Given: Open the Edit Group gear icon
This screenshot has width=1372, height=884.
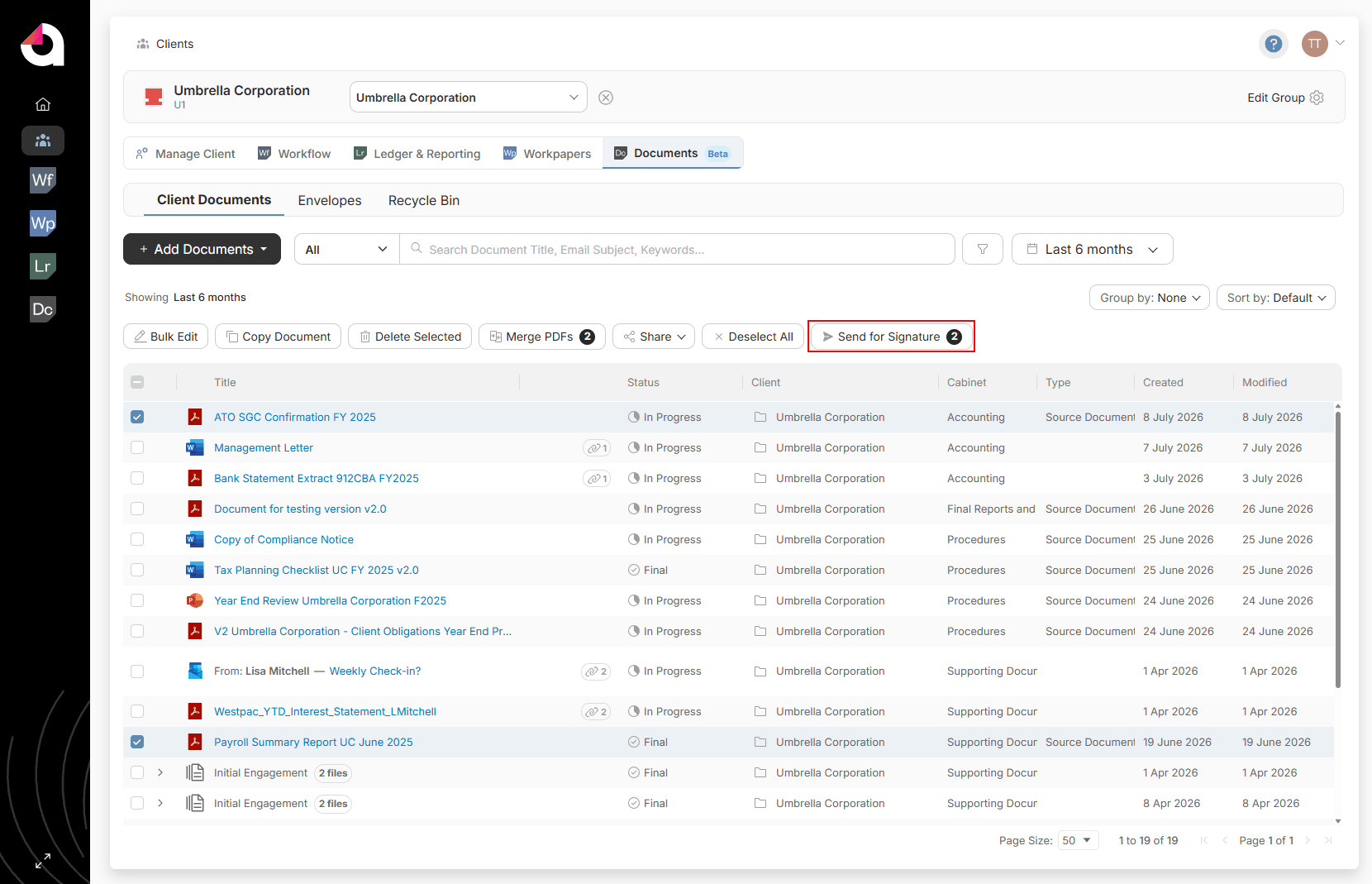Looking at the screenshot, I should (1317, 98).
